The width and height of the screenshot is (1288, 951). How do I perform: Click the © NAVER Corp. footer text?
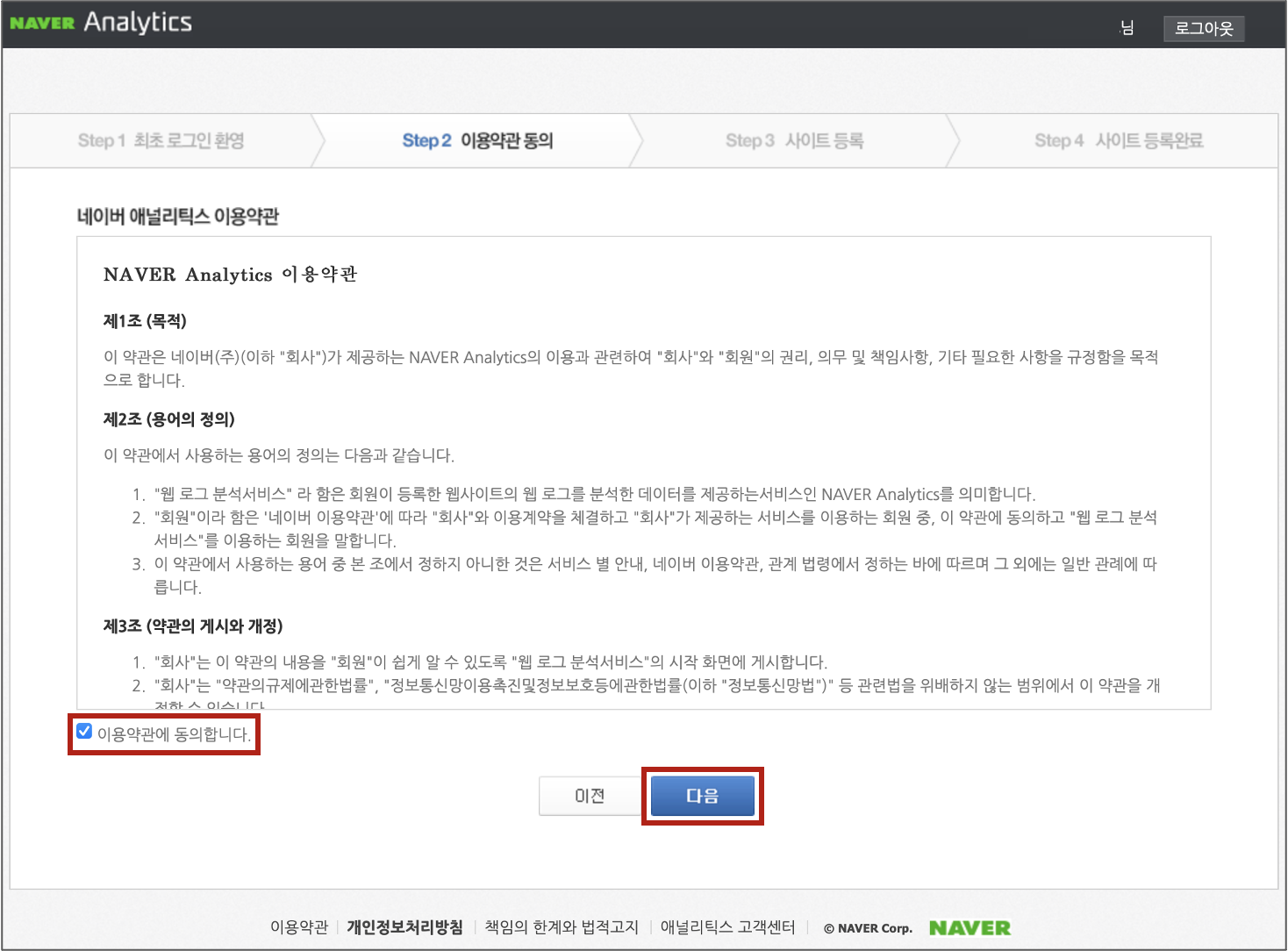point(868,928)
